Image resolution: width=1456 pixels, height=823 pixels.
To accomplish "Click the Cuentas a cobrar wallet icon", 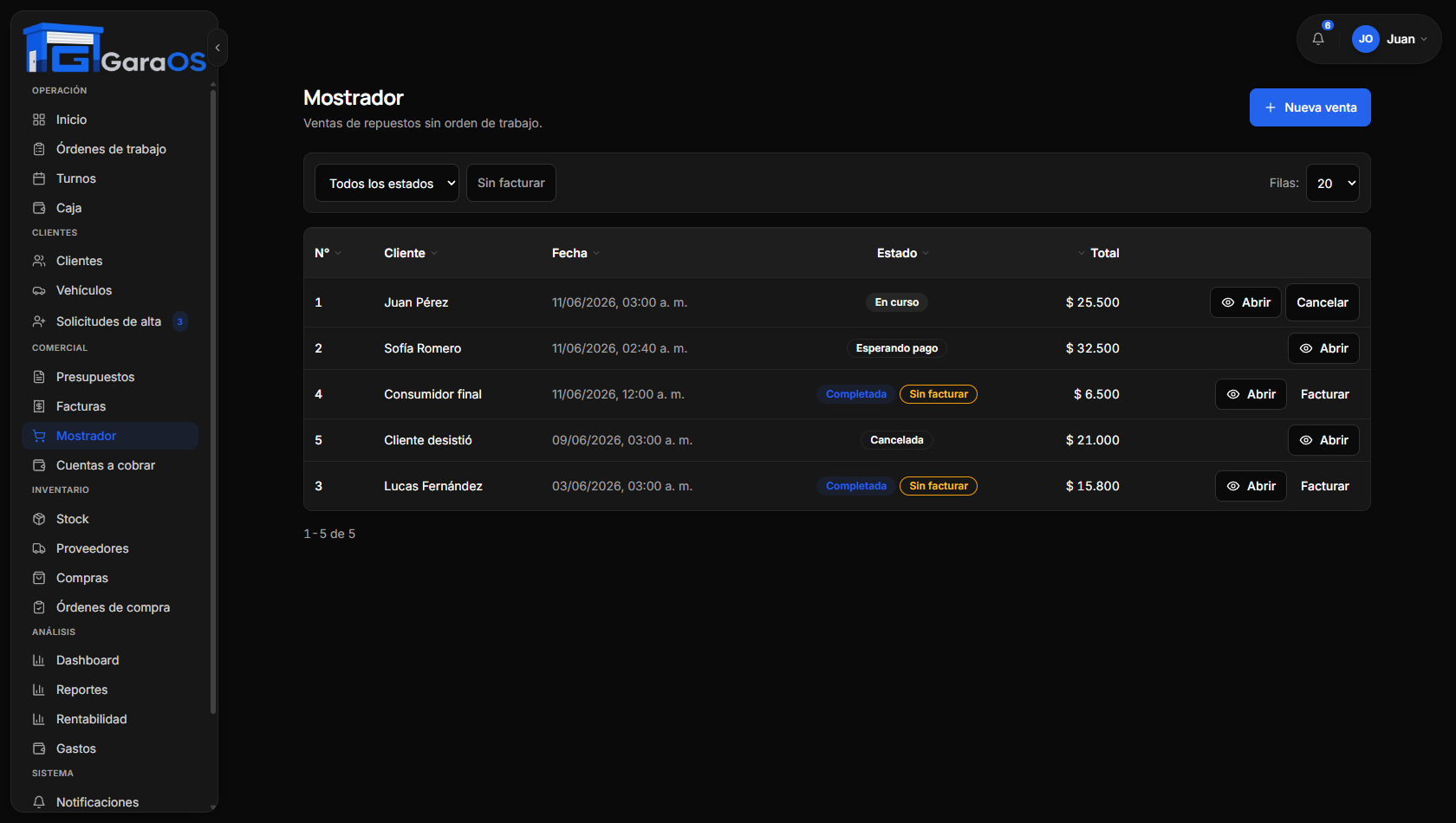I will pyautogui.click(x=39, y=465).
